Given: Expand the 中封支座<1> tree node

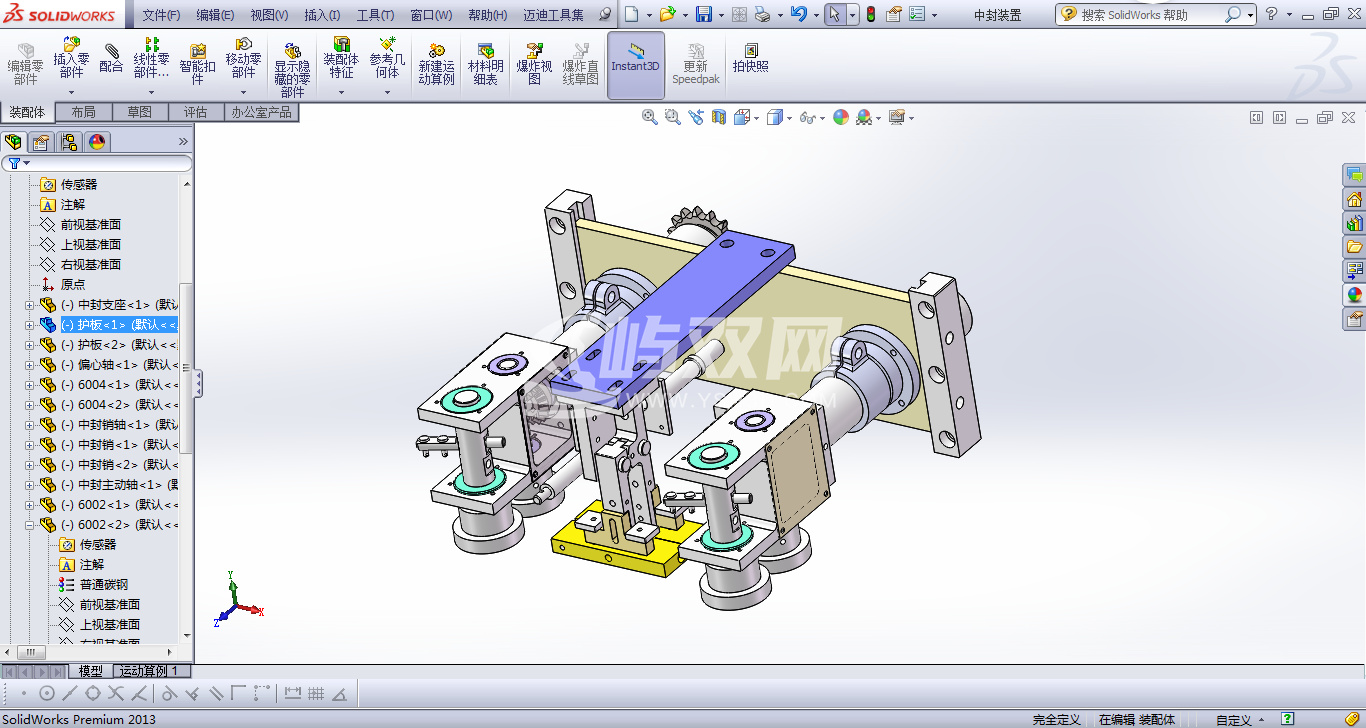Looking at the screenshot, I should click(x=29, y=305).
